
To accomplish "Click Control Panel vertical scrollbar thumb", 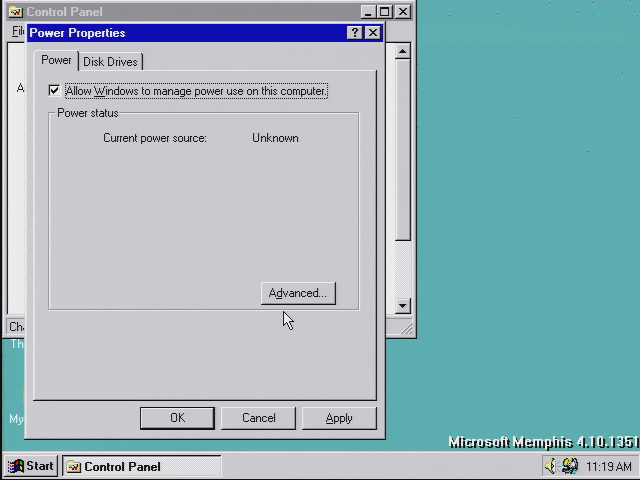I will click(x=402, y=150).
